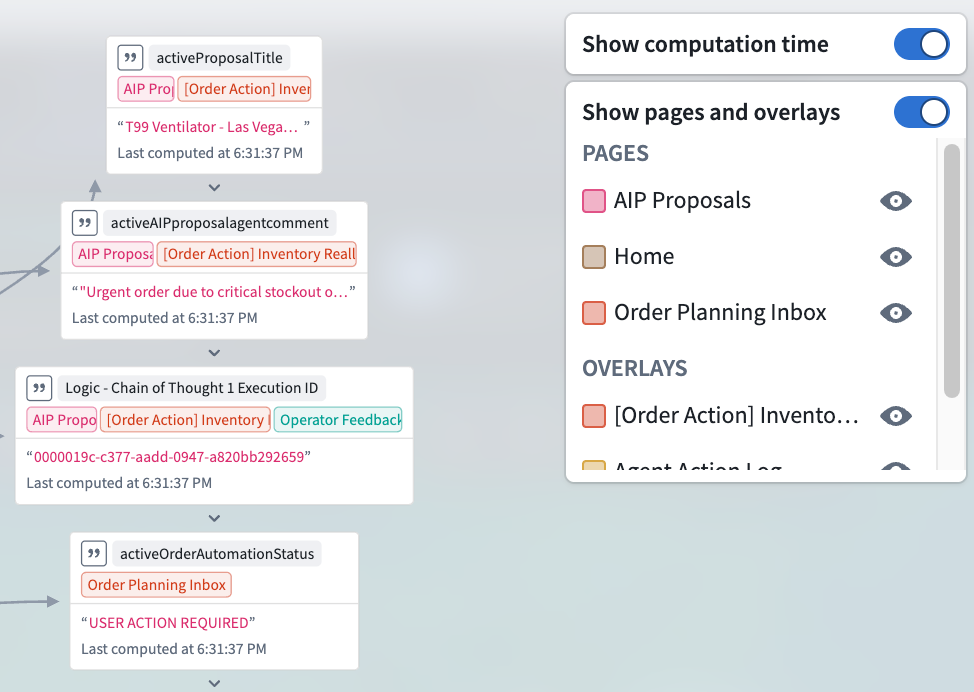Click the activeAIPproposalagentcomment variable name

(x=219, y=223)
